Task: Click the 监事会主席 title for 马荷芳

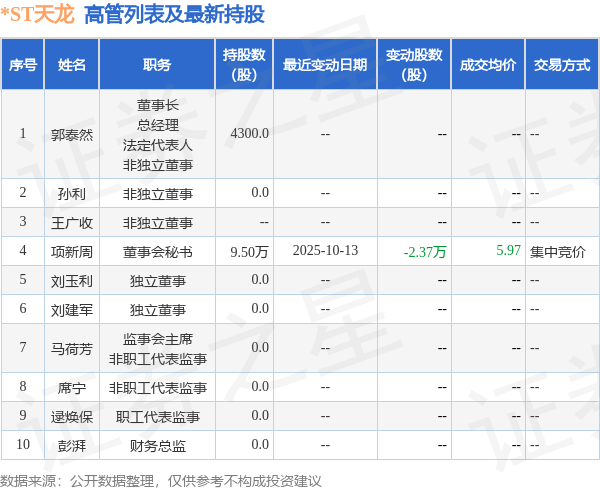Action: pyautogui.click(x=158, y=339)
